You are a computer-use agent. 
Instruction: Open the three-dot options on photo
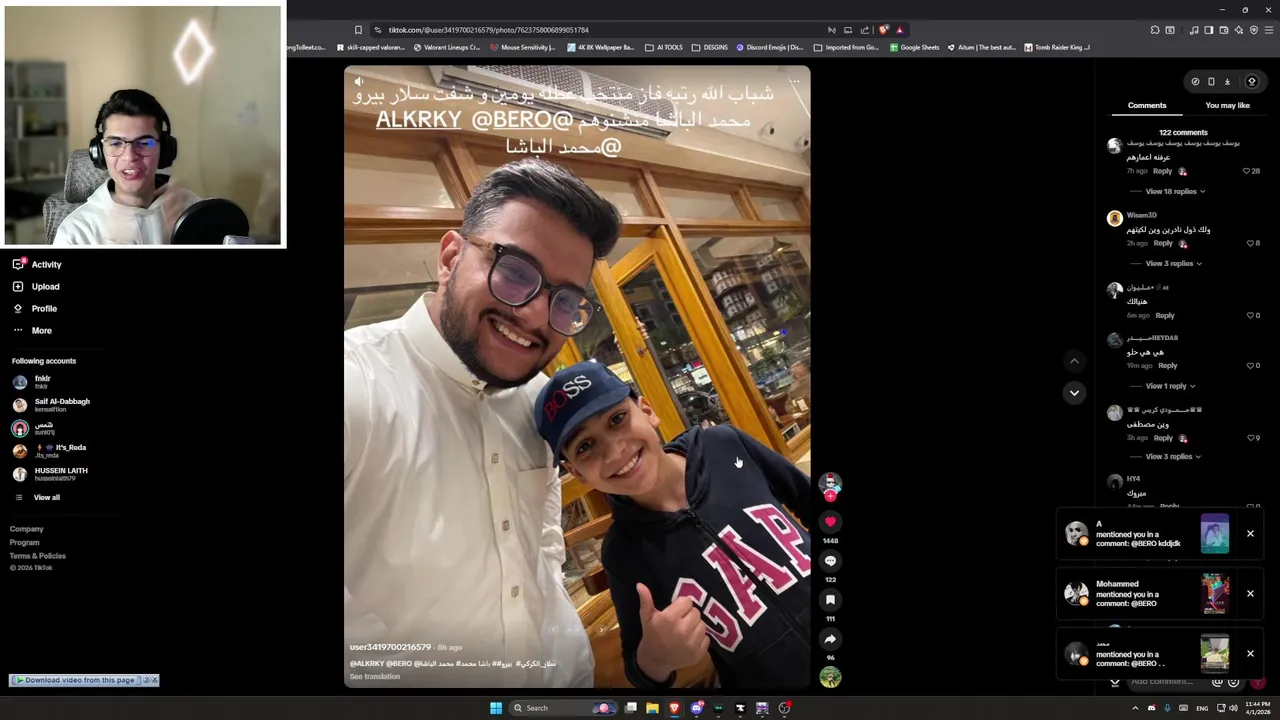794,82
